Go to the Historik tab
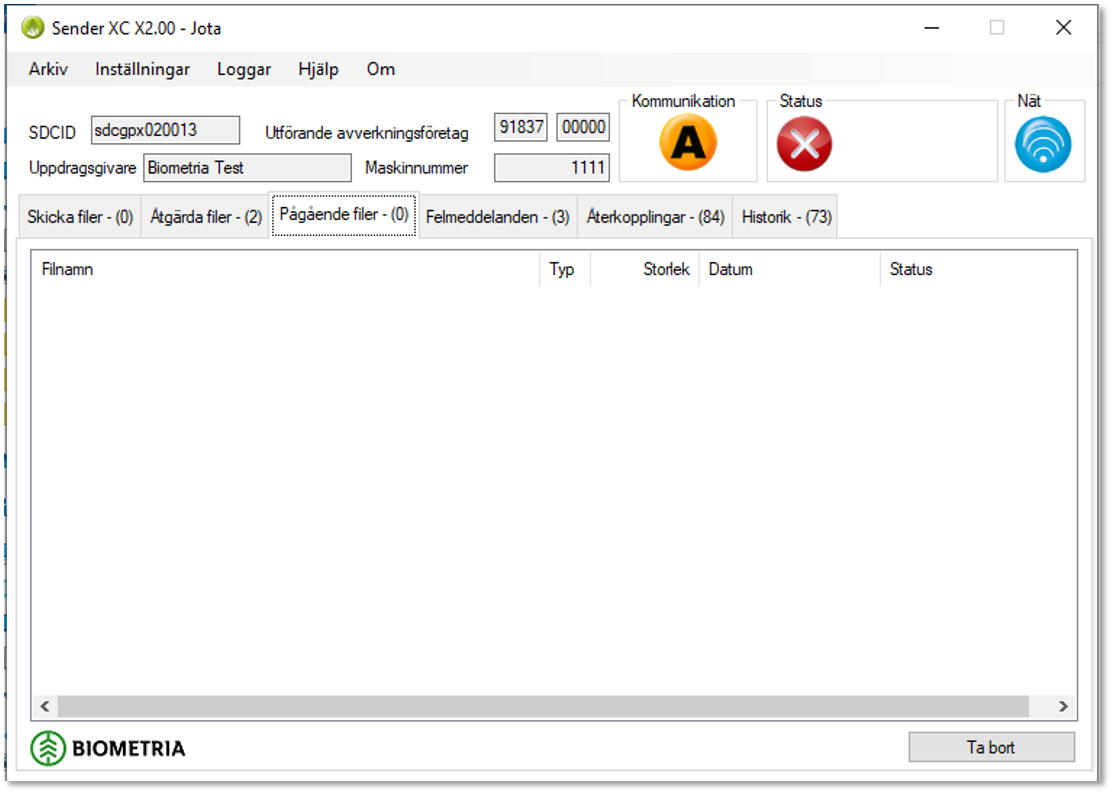The width and height of the screenshot is (1114, 794). [786, 217]
